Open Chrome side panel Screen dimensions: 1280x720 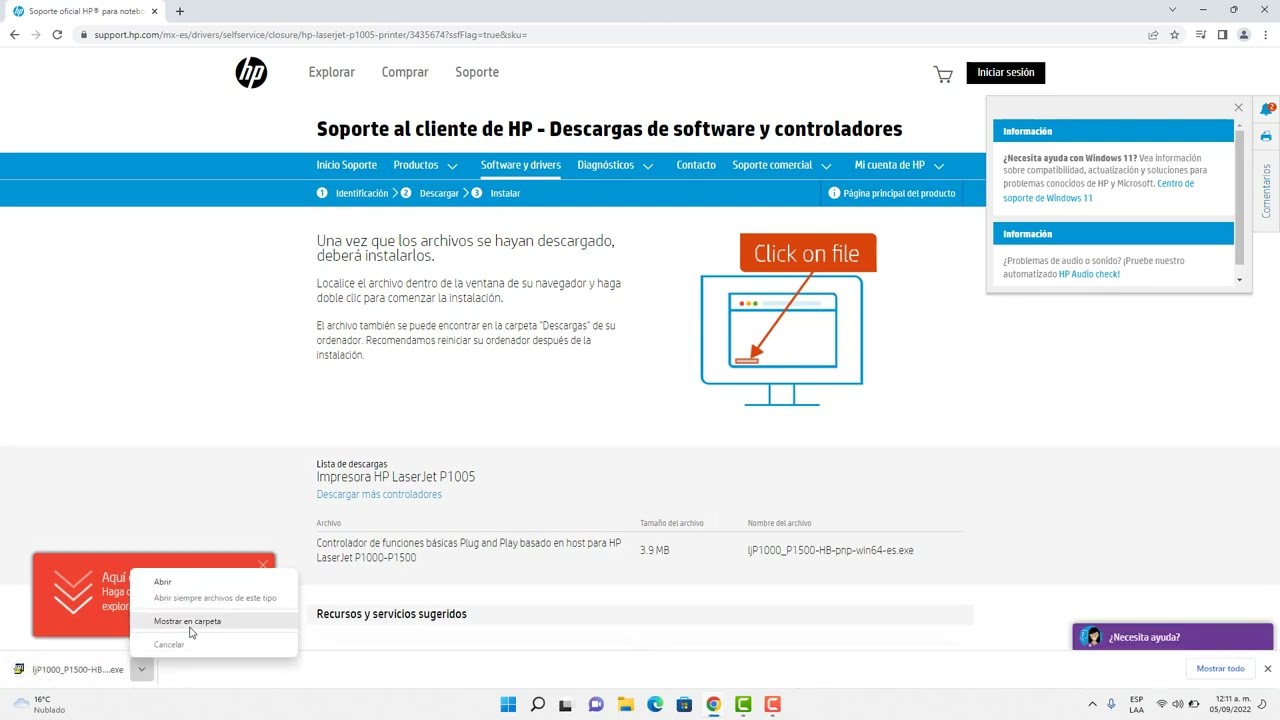(1222, 34)
